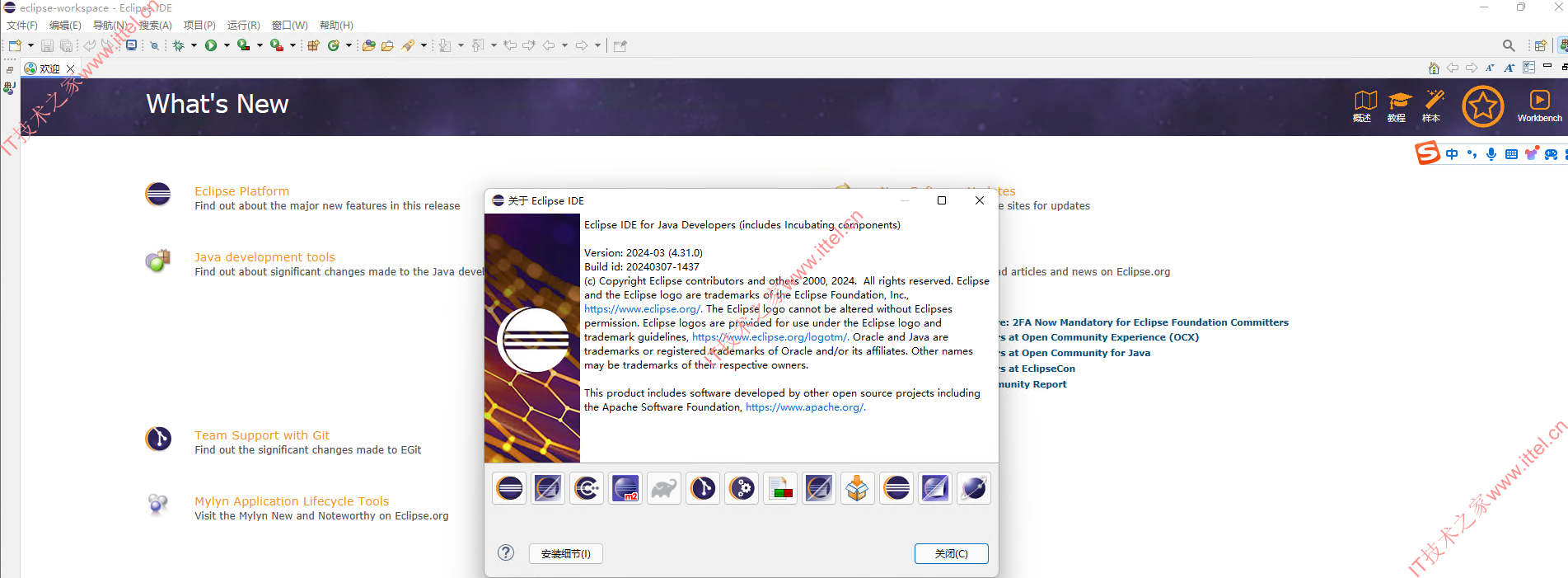Go to the Workbench
1568x578 pixels.
pyautogui.click(x=1539, y=106)
